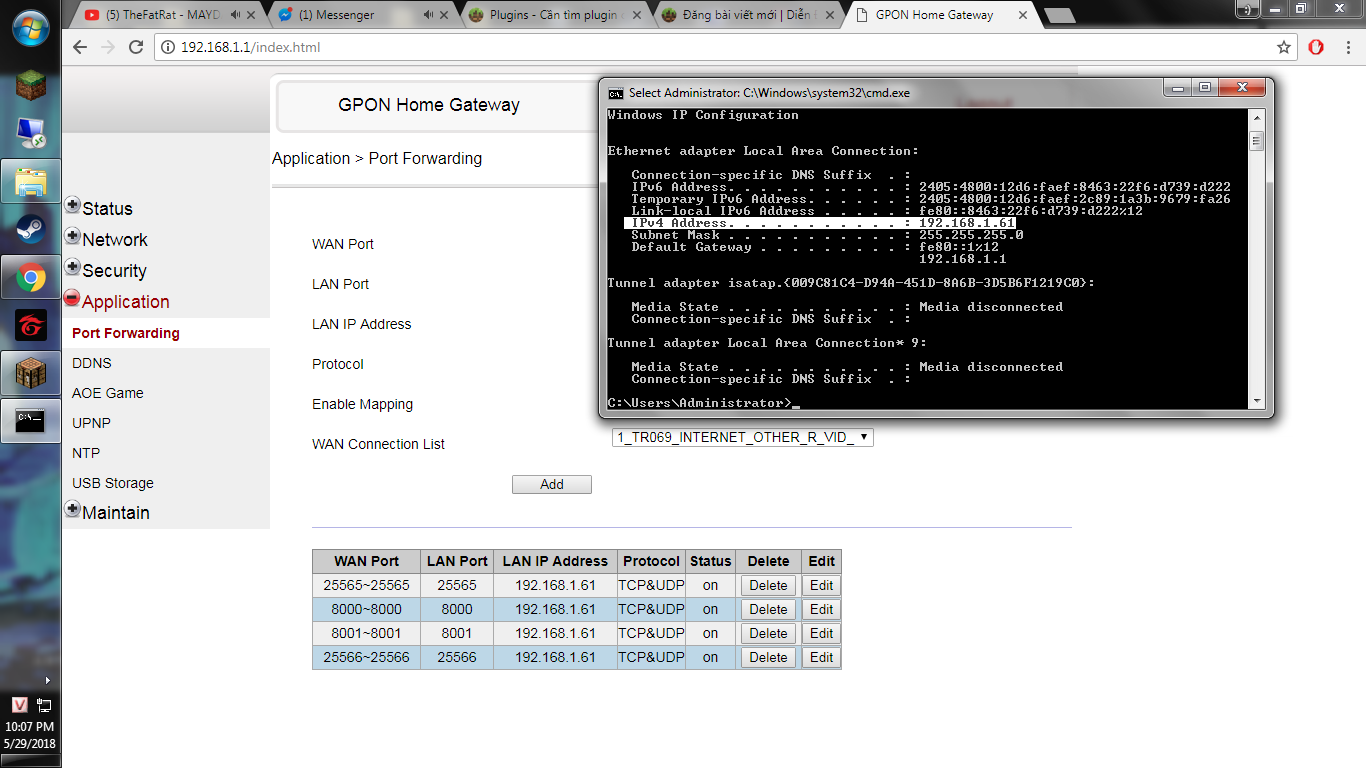The width and height of the screenshot is (1366, 768).
Task: Open the network tray icon
Action: [x=43, y=705]
